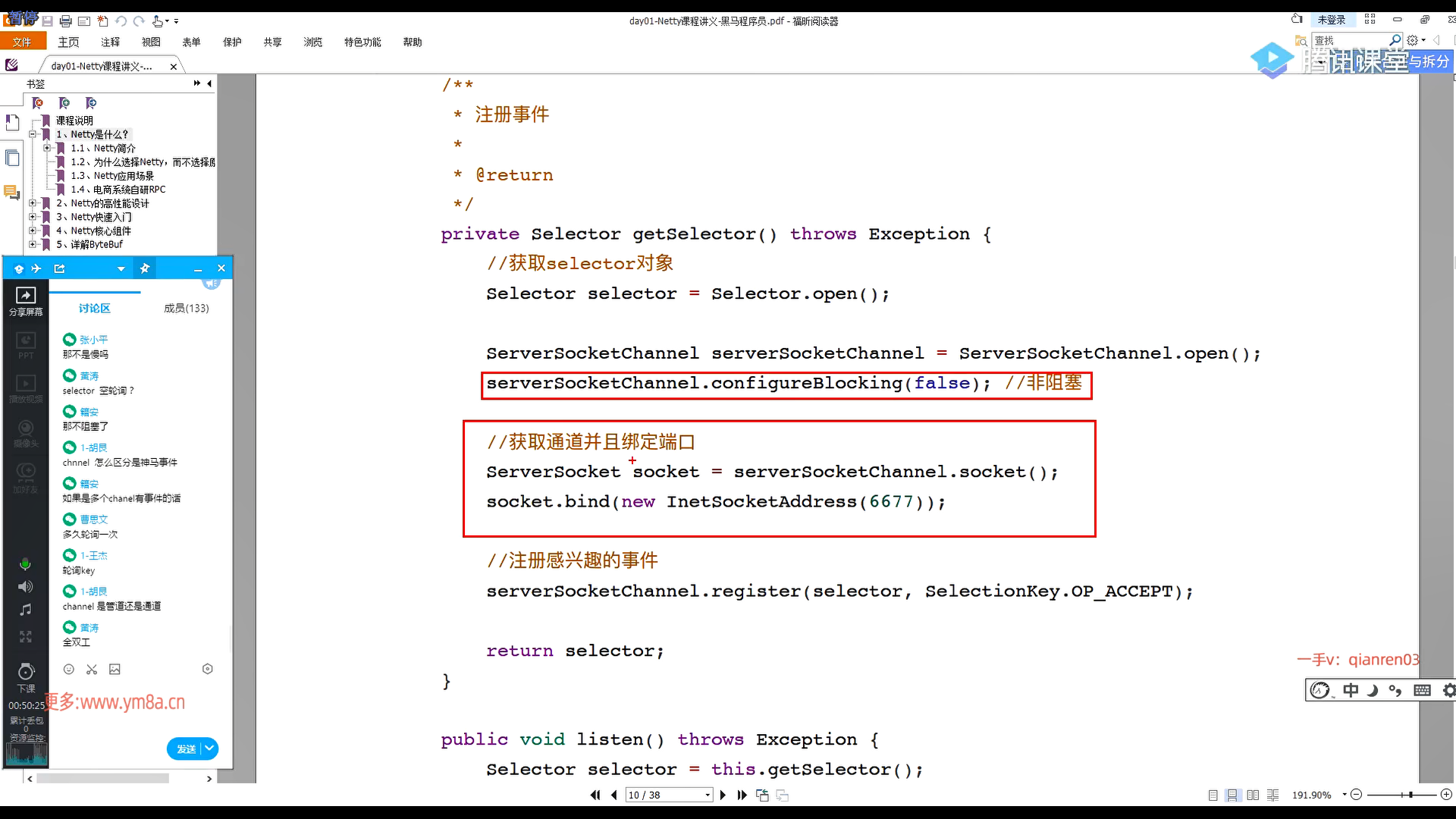This screenshot has height=819, width=1456.
Task: Mute the green microphone
Action: pyautogui.click(x=25, y=563)
